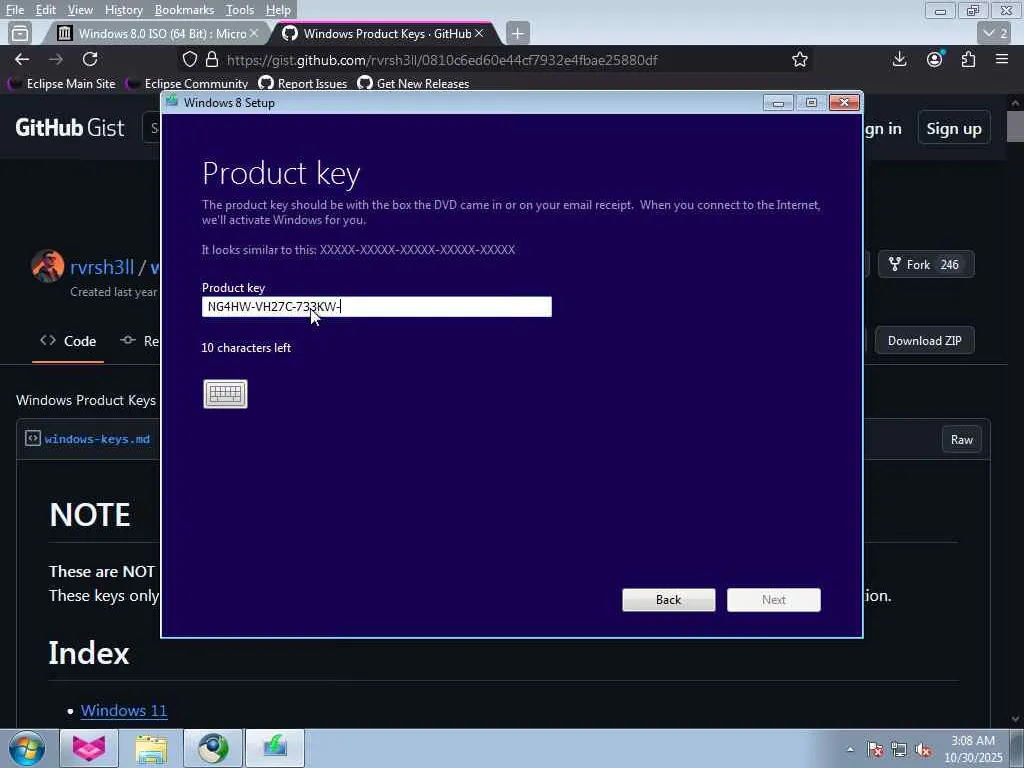Close the Windows Product Keys GitHub tab
This screenshot has width=1024, height=768.
click(479, 33)
